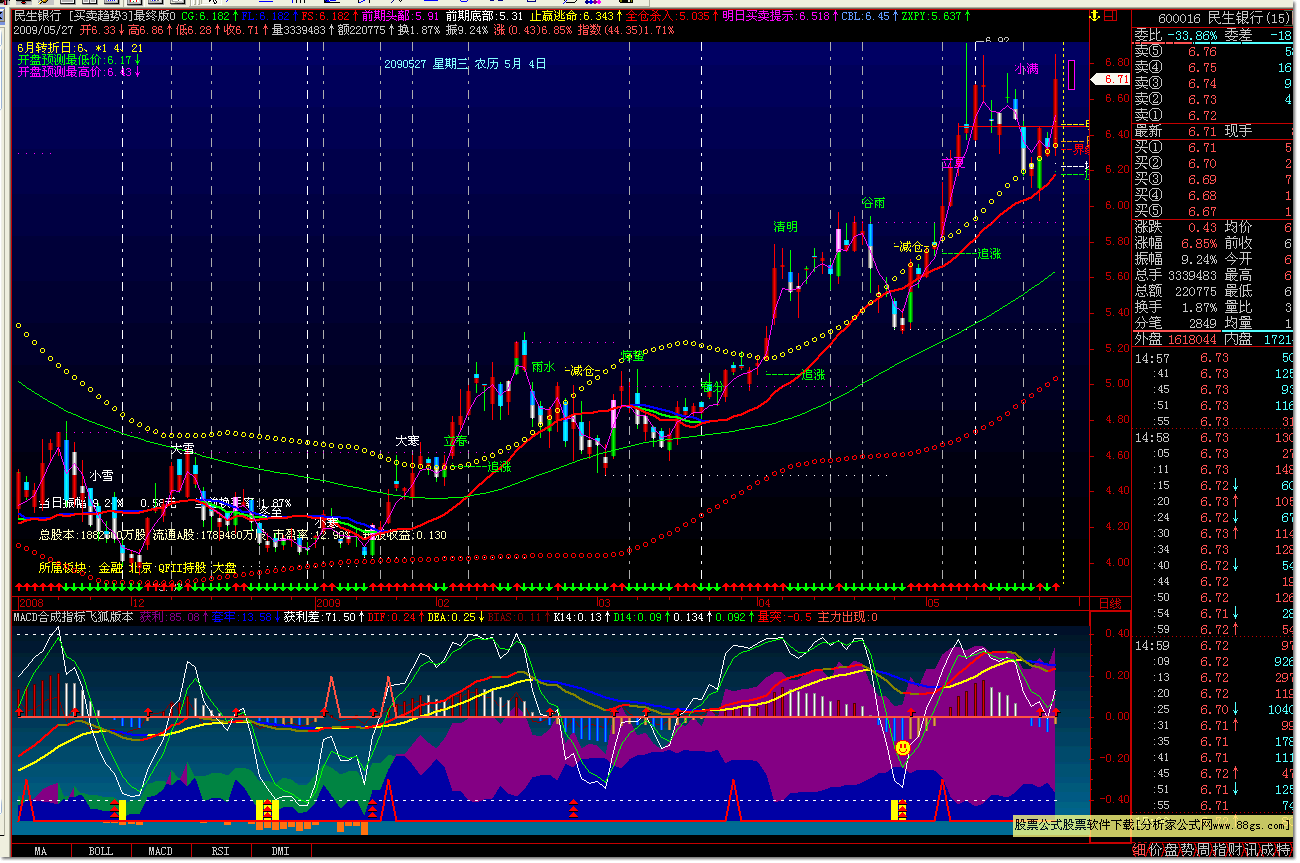Click the 开盘预测最高价 label

[x=78, y=72]
